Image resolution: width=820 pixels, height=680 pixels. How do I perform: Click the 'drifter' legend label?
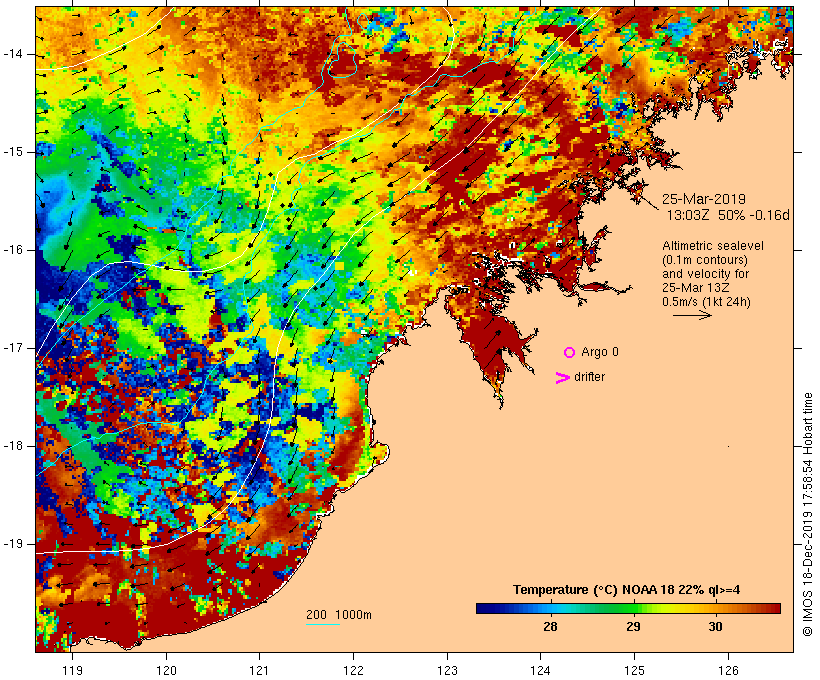tap(589, 377)
